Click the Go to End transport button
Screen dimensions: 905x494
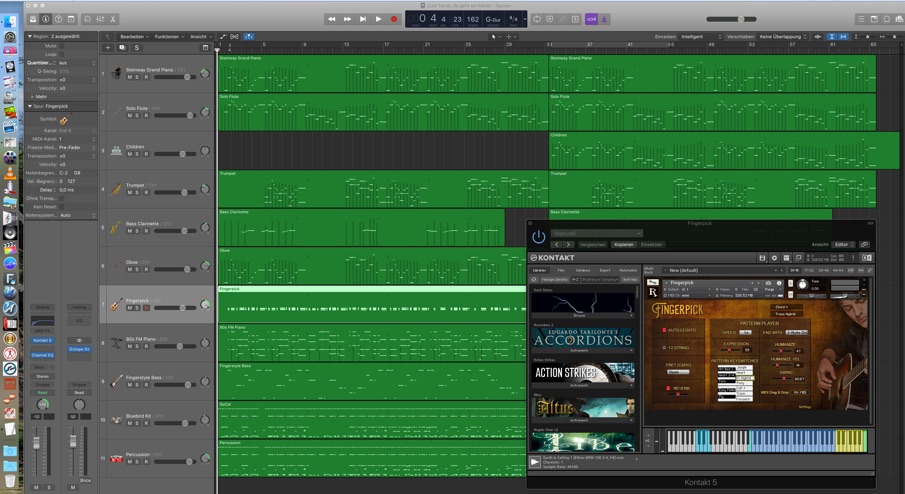362,19
